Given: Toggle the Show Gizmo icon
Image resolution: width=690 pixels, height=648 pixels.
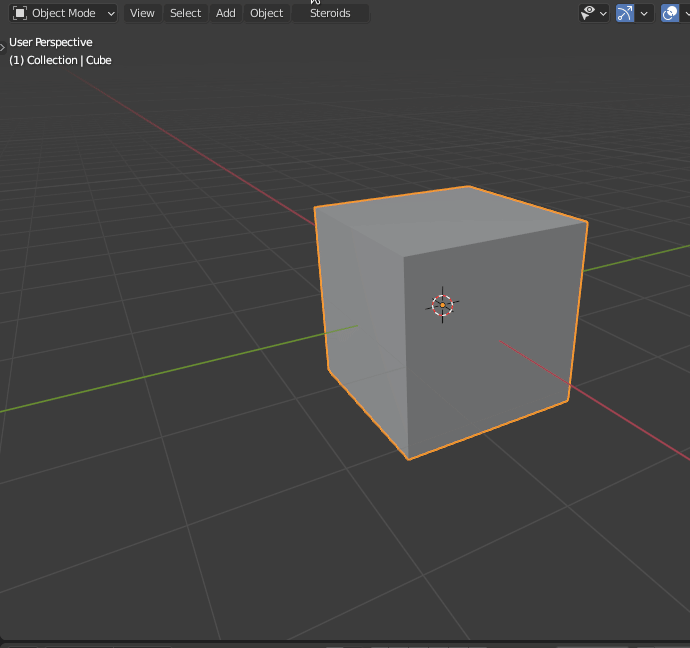Looking at the screenshot, I should click(625, 13).
